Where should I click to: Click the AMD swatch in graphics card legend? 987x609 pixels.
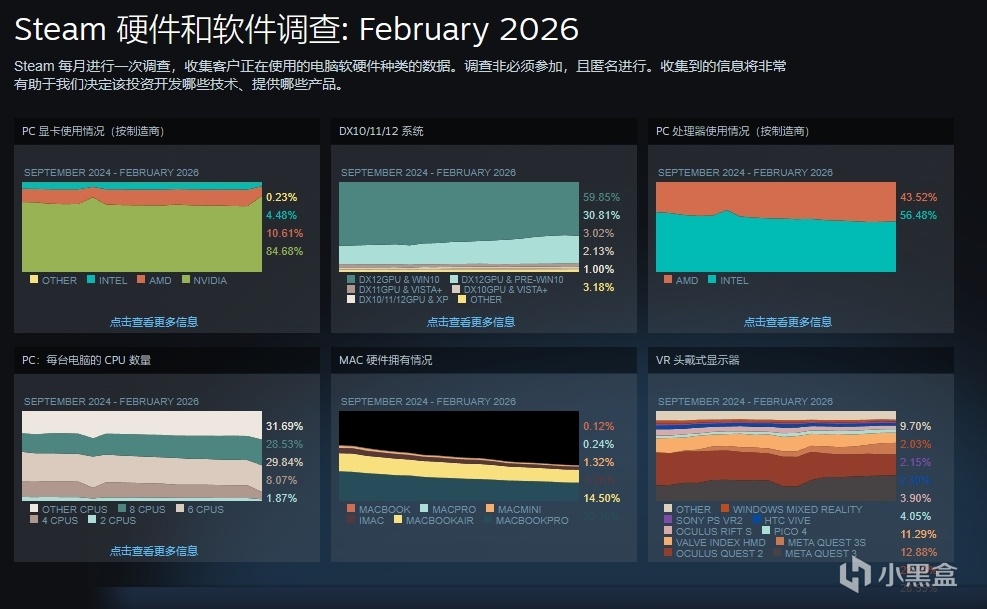[x=141, y=279]
